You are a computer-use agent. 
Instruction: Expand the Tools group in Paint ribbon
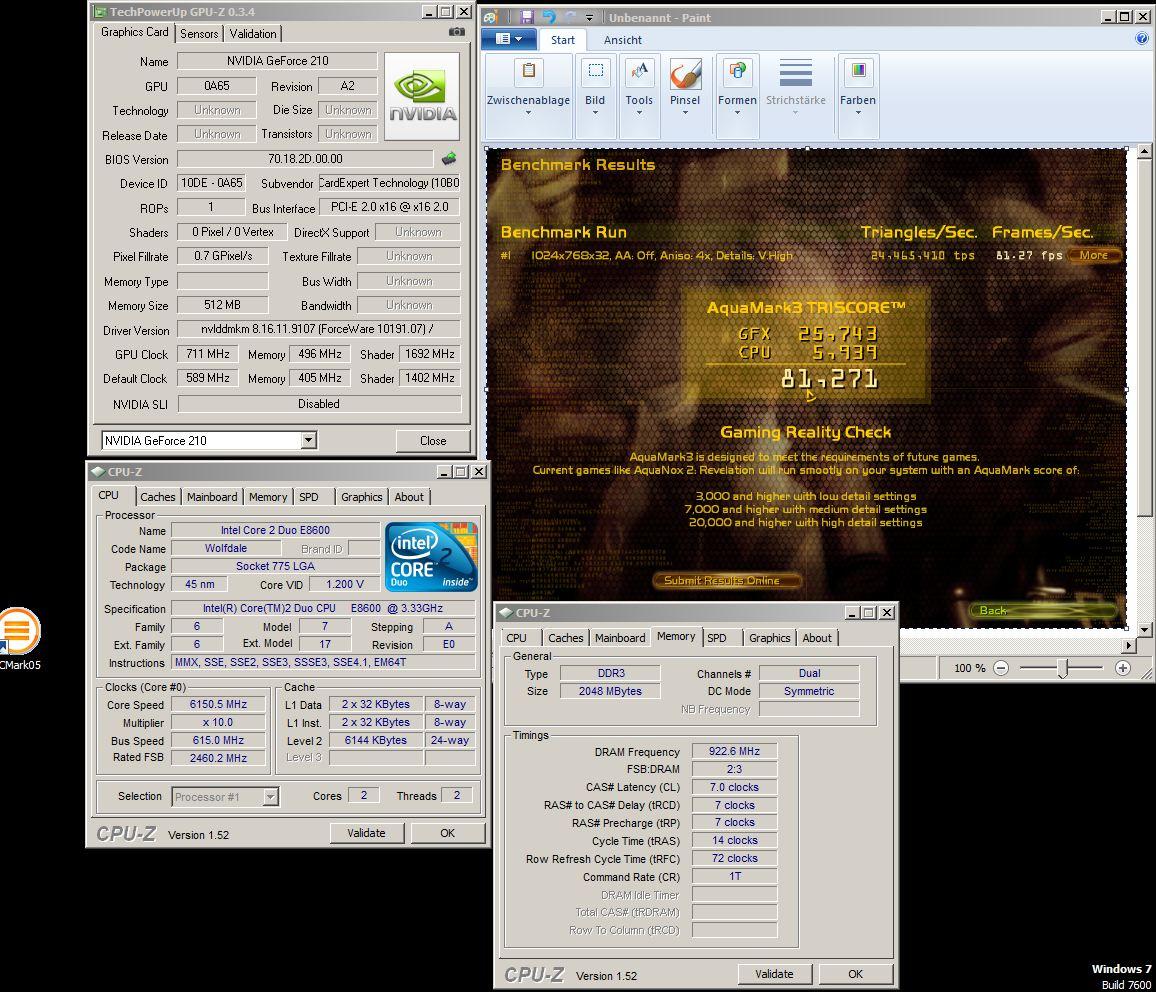click(x=639, y=96)
